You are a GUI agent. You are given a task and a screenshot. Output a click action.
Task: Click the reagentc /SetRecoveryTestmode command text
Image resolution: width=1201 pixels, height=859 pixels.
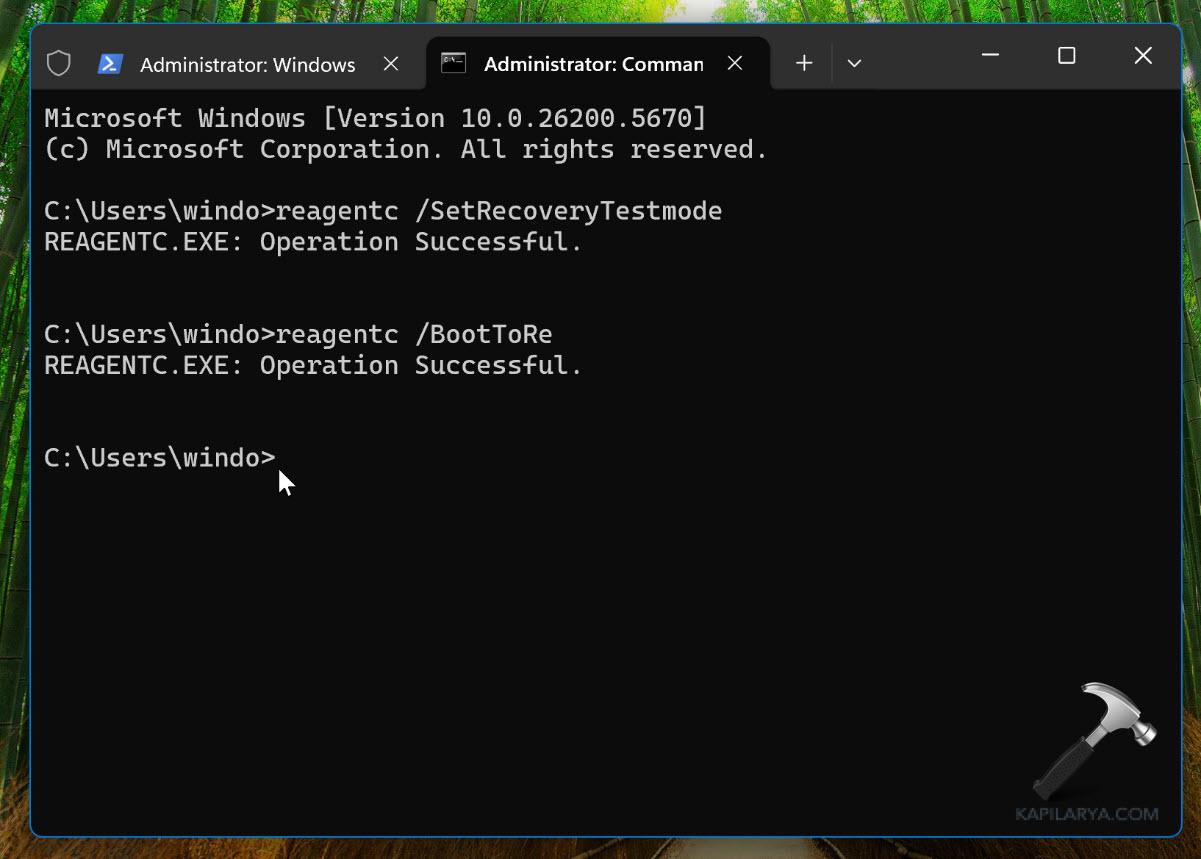[x=498, y=210]
